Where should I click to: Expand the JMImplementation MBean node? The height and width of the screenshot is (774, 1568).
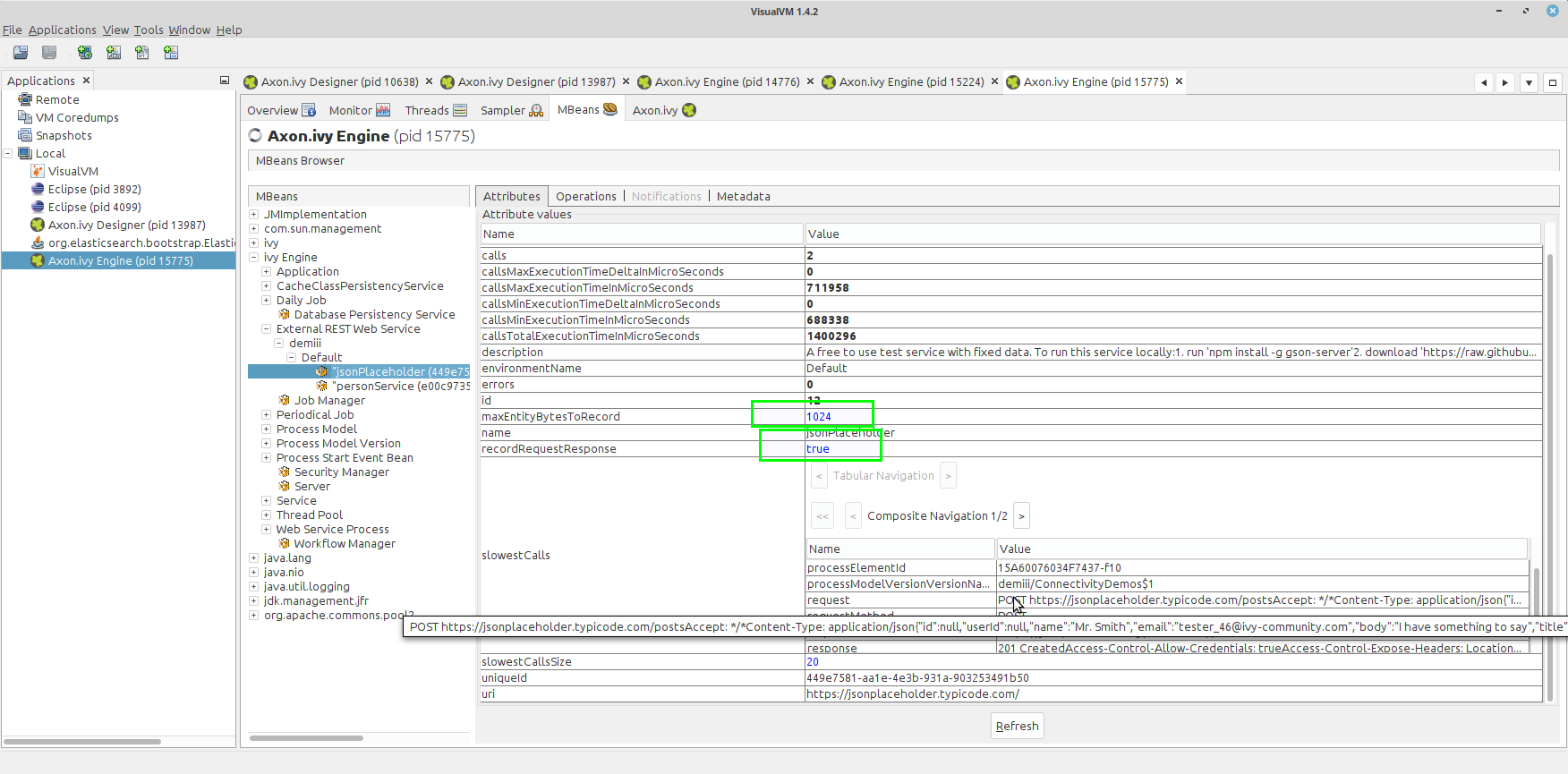point(254,214)
